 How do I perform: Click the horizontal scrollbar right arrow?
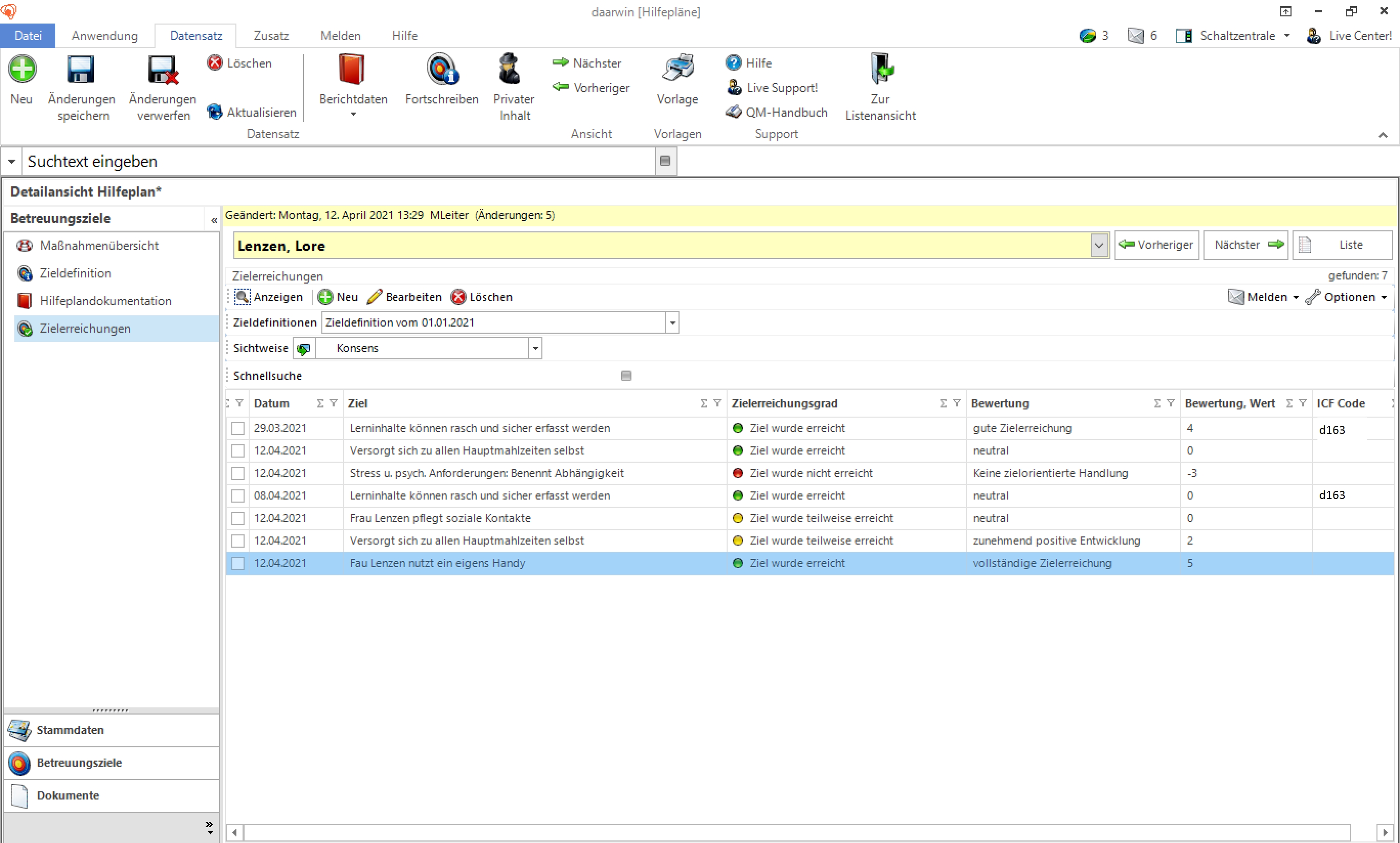click(1385, 833)
